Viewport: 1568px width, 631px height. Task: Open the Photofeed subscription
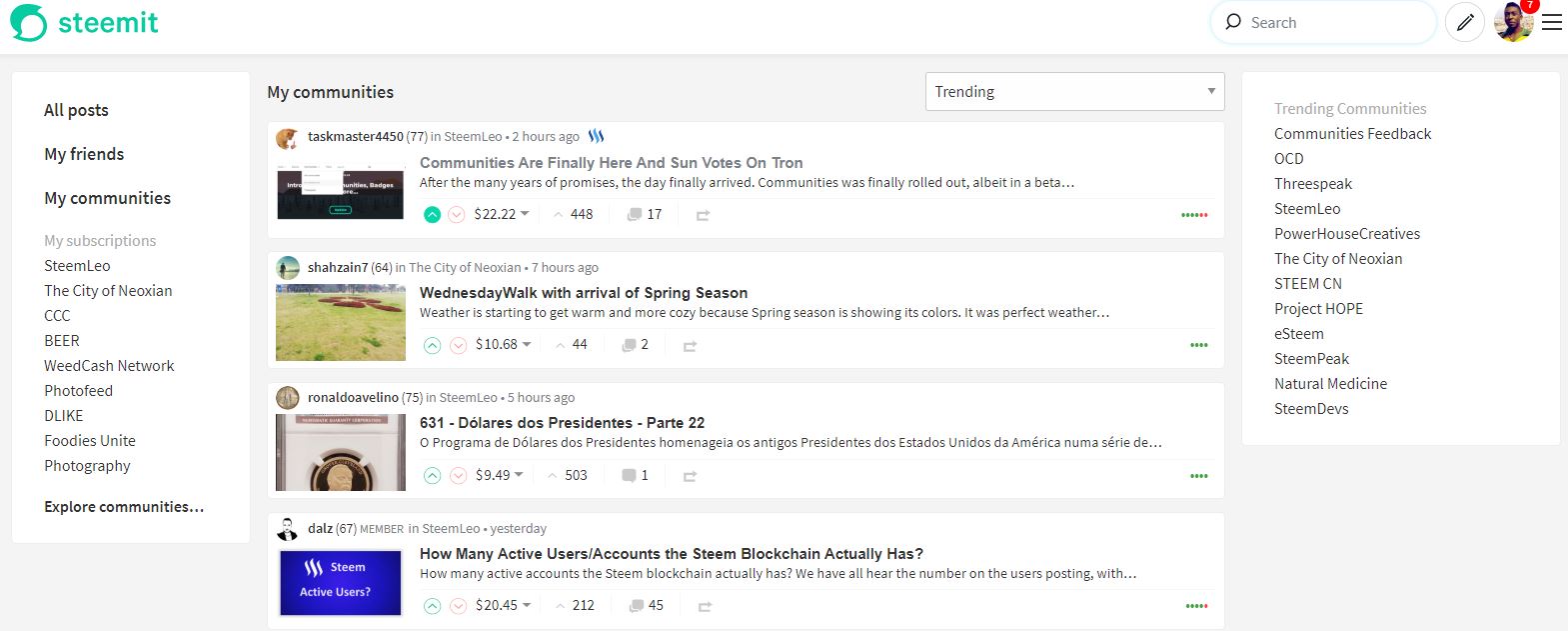(x=78, y=391)
